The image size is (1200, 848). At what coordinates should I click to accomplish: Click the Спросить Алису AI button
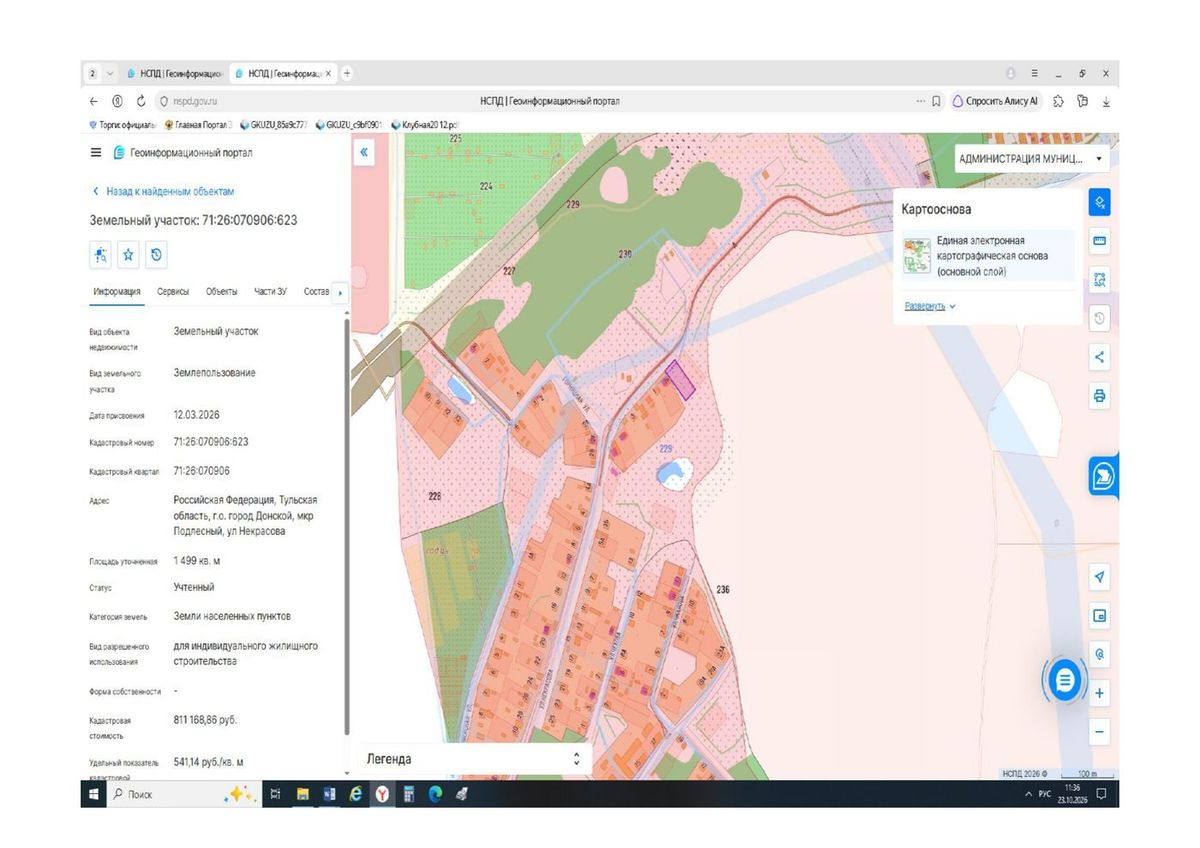coord(995,101)
